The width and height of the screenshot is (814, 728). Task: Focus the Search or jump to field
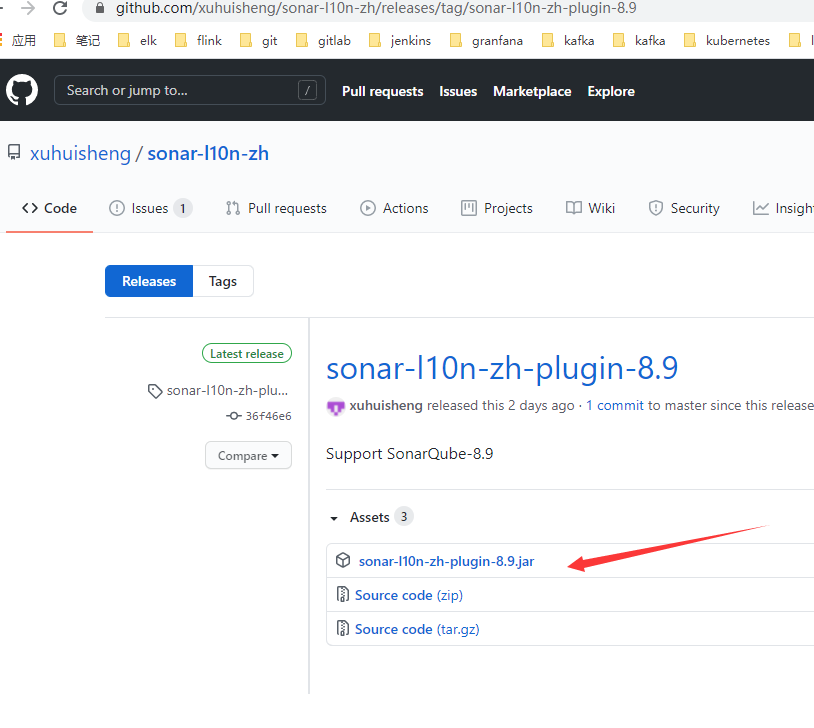click(x=189, y=90)
